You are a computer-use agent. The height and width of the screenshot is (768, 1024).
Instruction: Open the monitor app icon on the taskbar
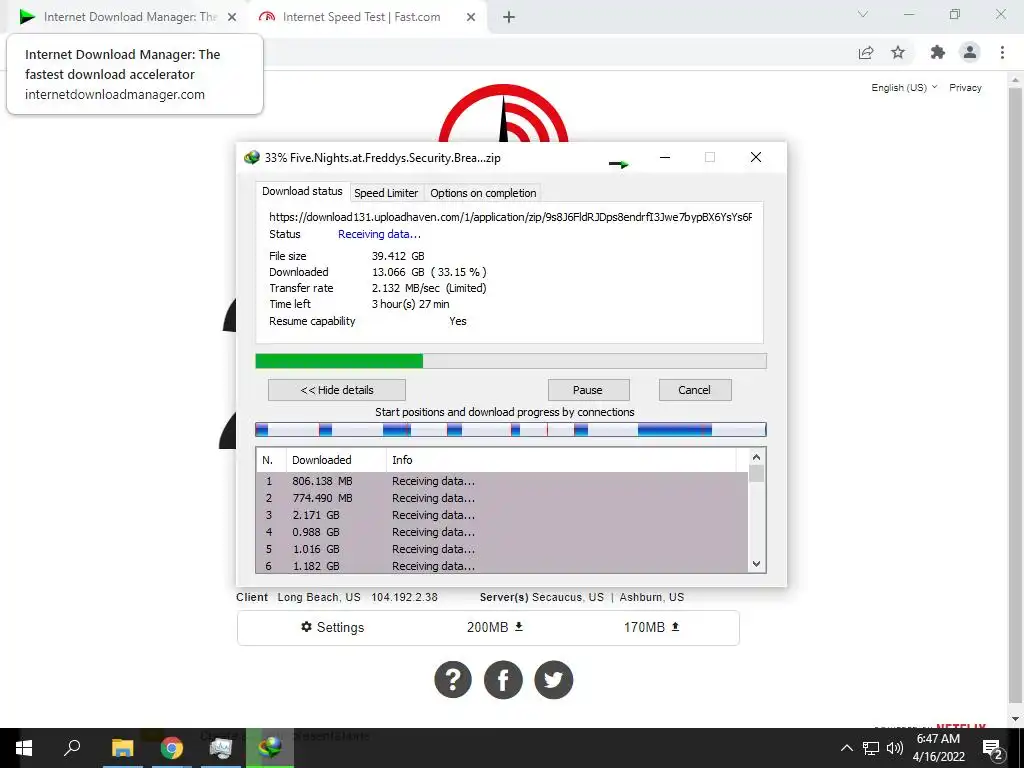221,748
